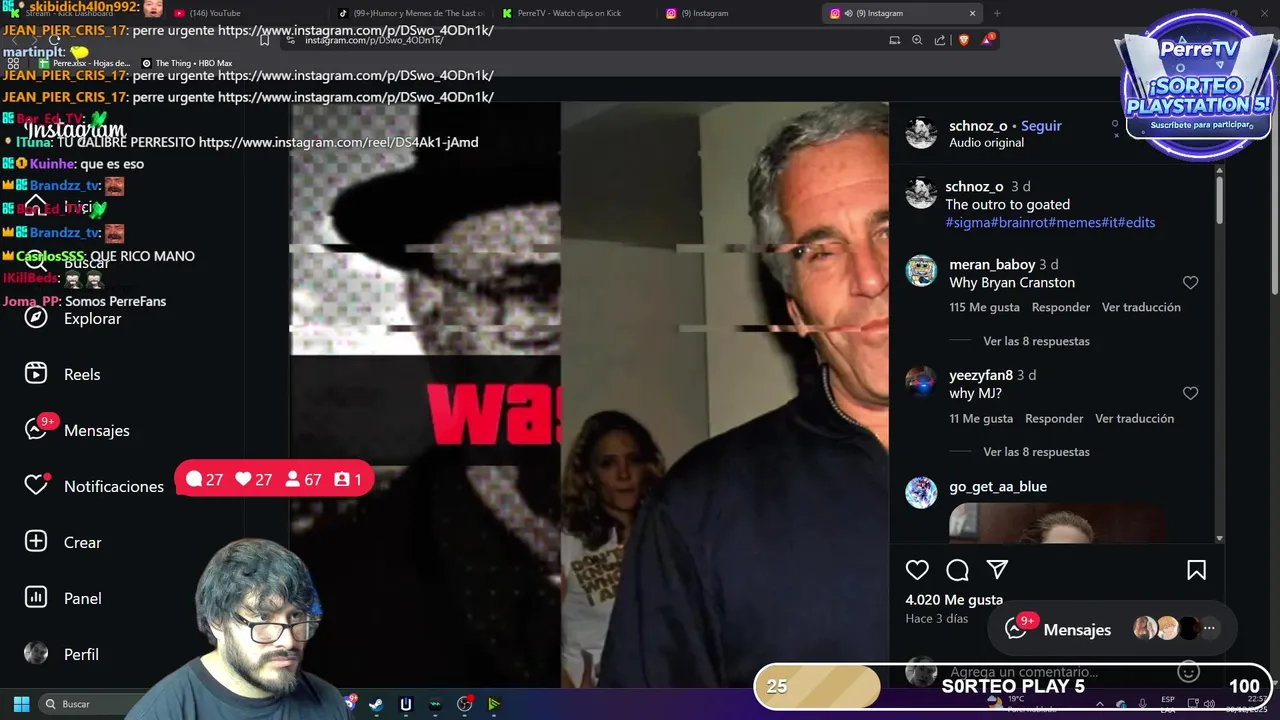Open Windows Start button

coord(21,704)
